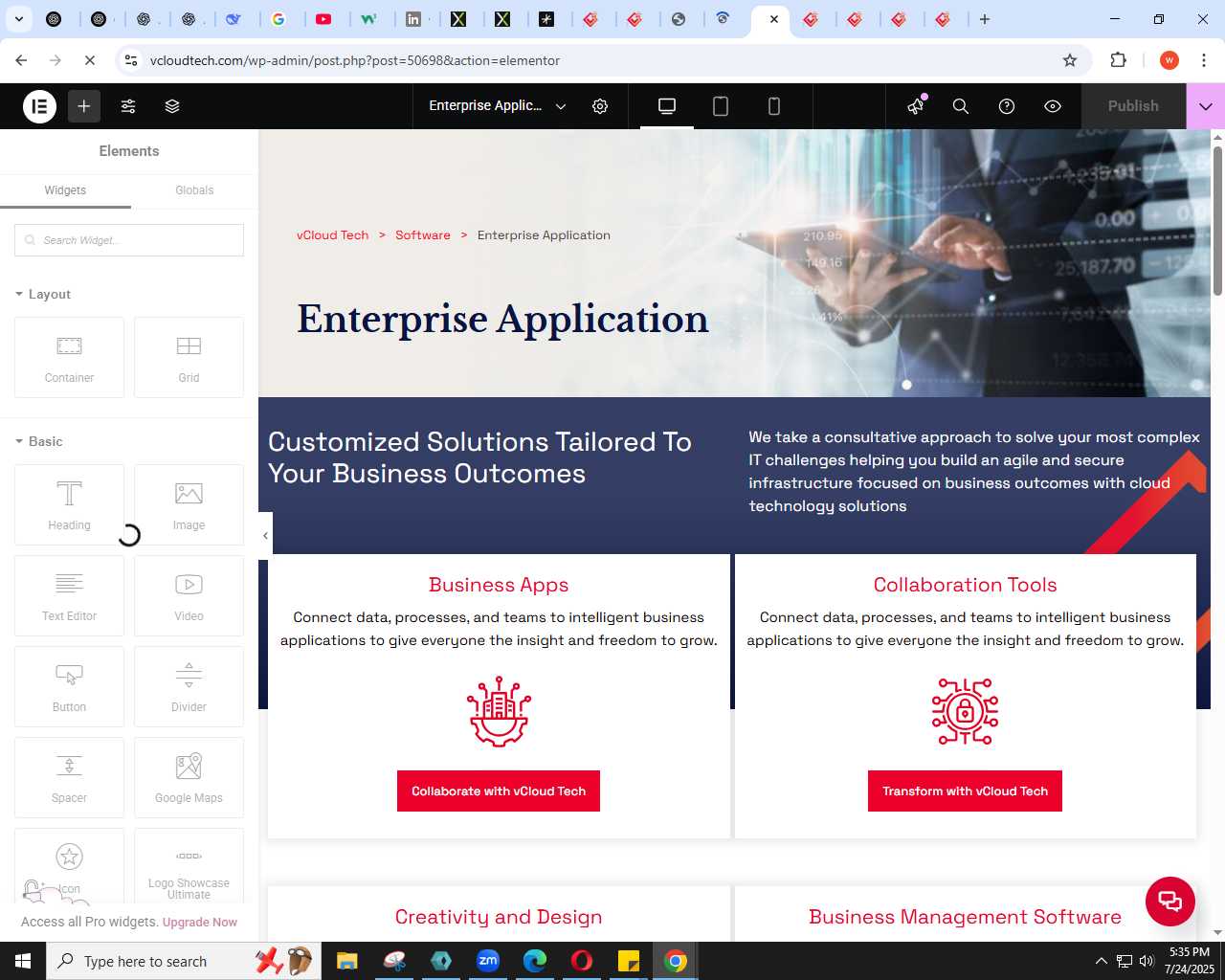Open the Chrome tab search dropdown

tap(18, 19)
